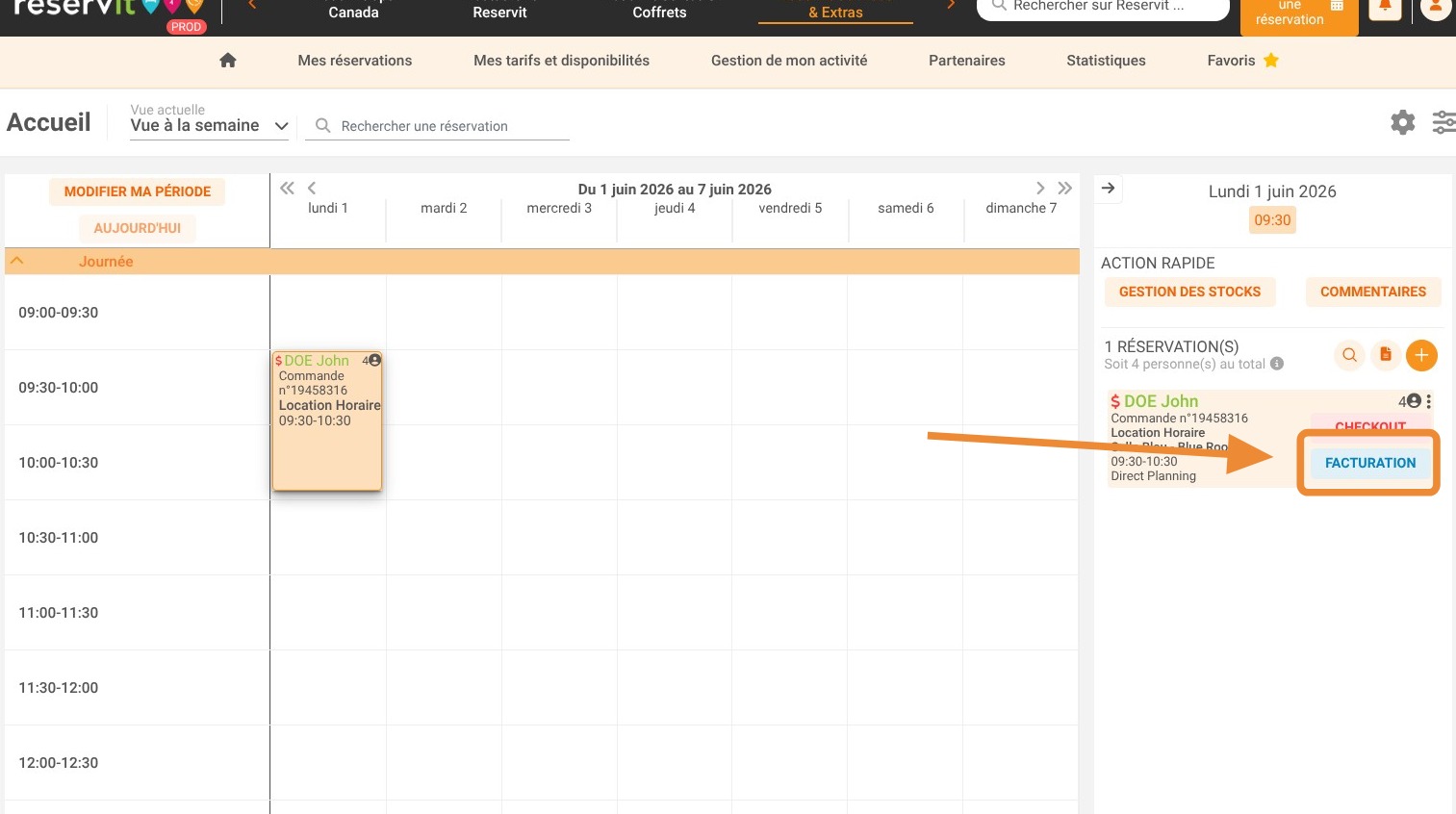Image resolution: width=1456 pixels, height=814 pixels.
Task: Open Partenaires menu
Action: [x=967, y=61]
